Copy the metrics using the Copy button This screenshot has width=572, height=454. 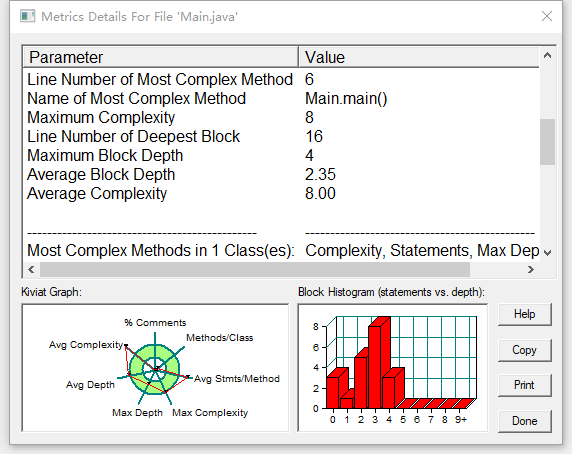coord(525,350)
